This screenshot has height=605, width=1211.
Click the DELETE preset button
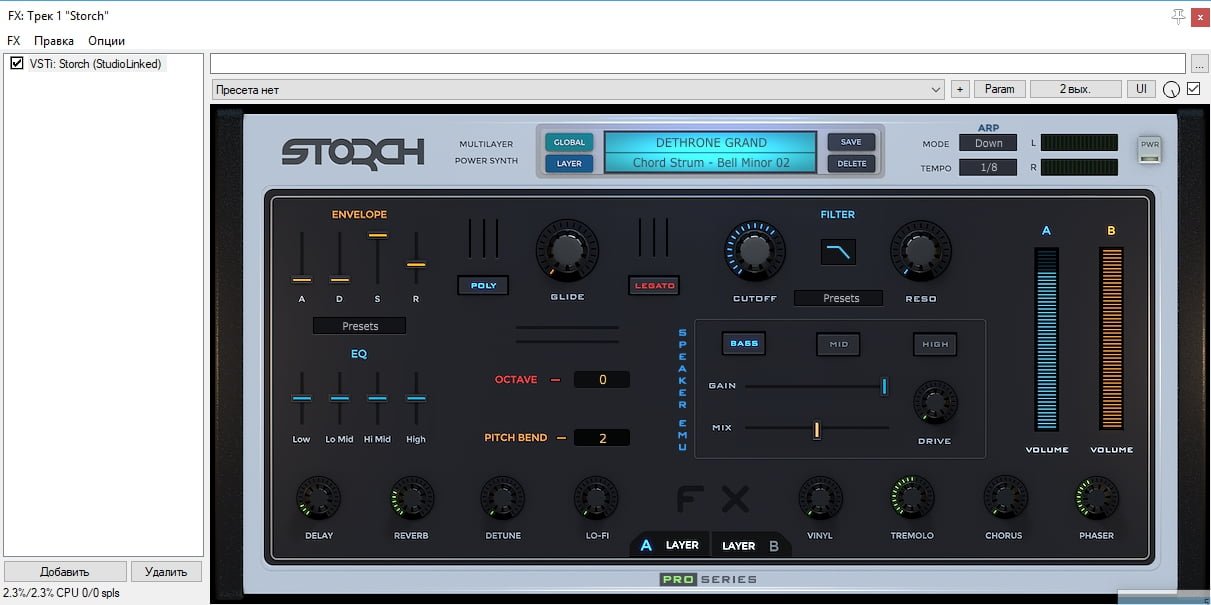pos(851,163)
